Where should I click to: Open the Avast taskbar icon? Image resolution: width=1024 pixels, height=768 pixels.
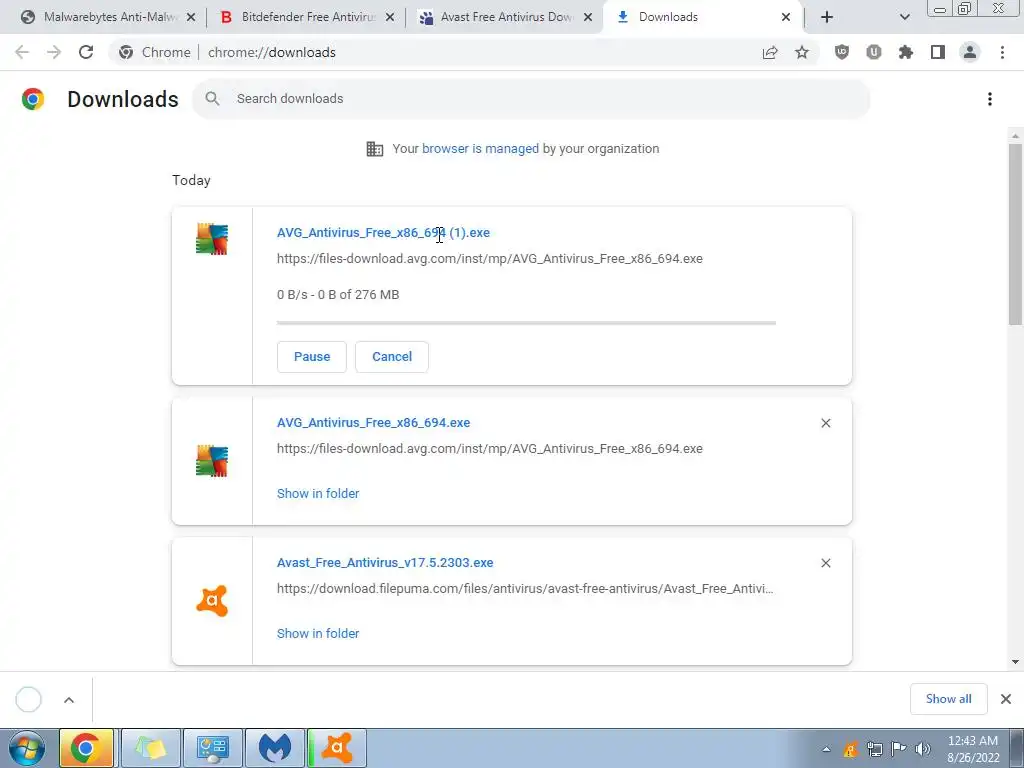point(337,748)
